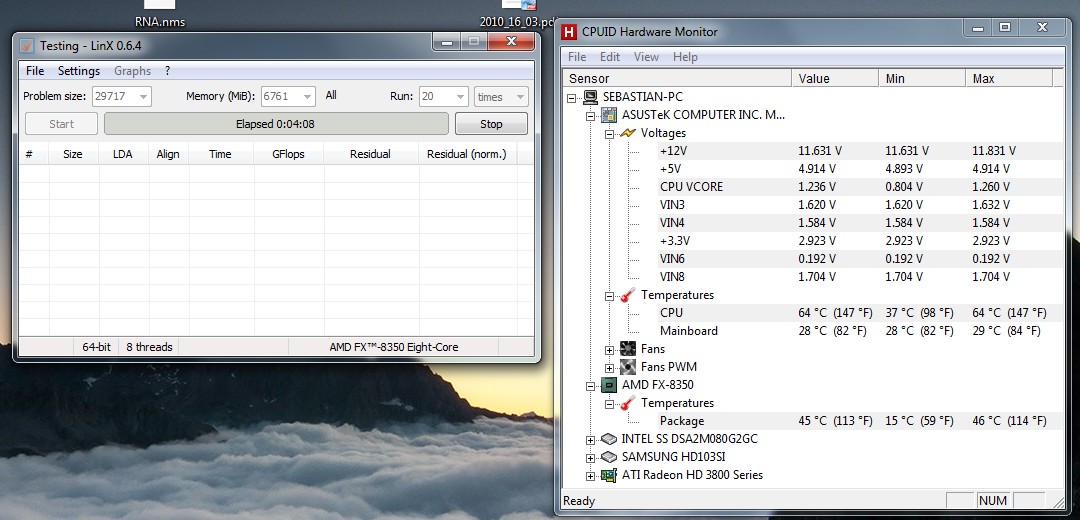Click the greyed Start button in LinX
1080x520 pixels.
click(x=61, y=124)
